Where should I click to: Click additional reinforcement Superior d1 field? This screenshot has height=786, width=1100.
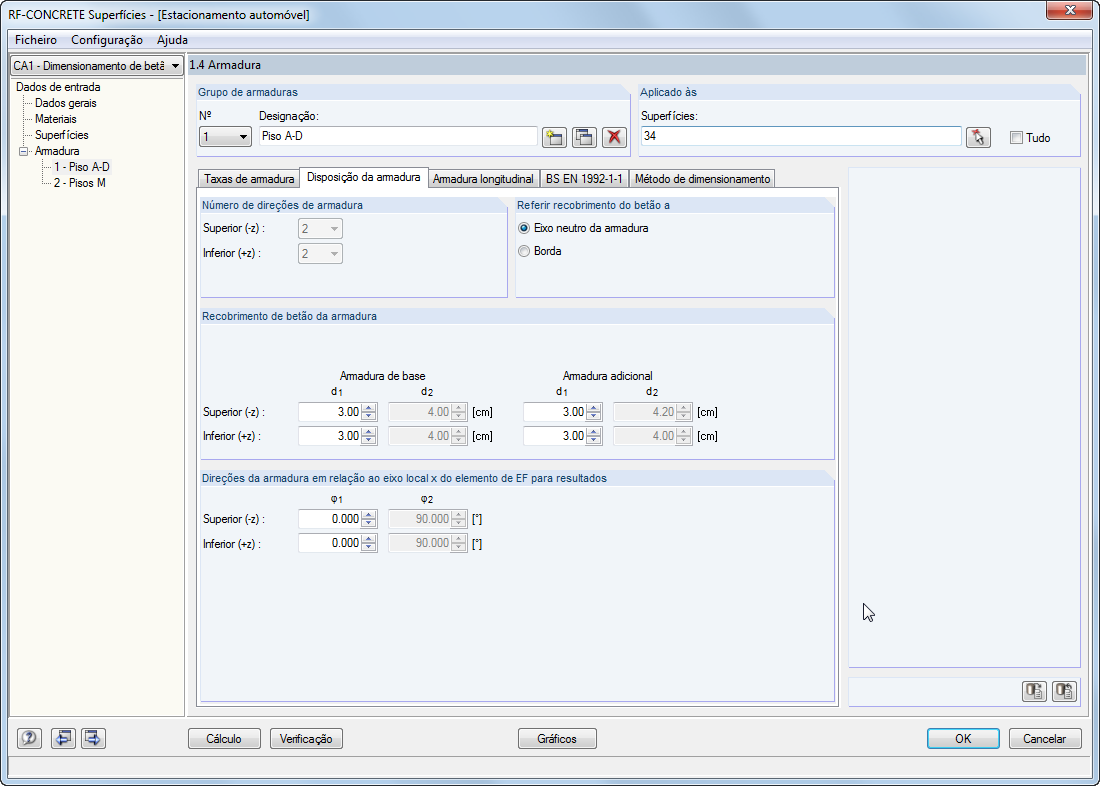pyautogui.click(x=555, y=412)
